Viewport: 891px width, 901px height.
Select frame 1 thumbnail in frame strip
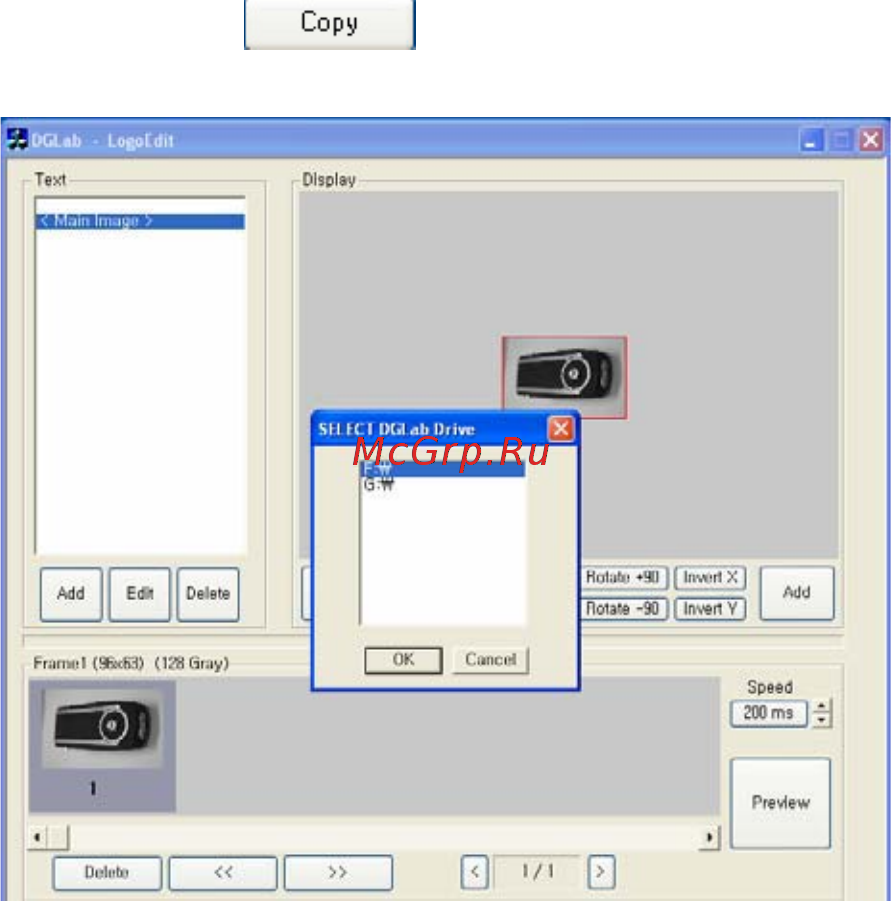pyautogui.click(x=102, y=745)
